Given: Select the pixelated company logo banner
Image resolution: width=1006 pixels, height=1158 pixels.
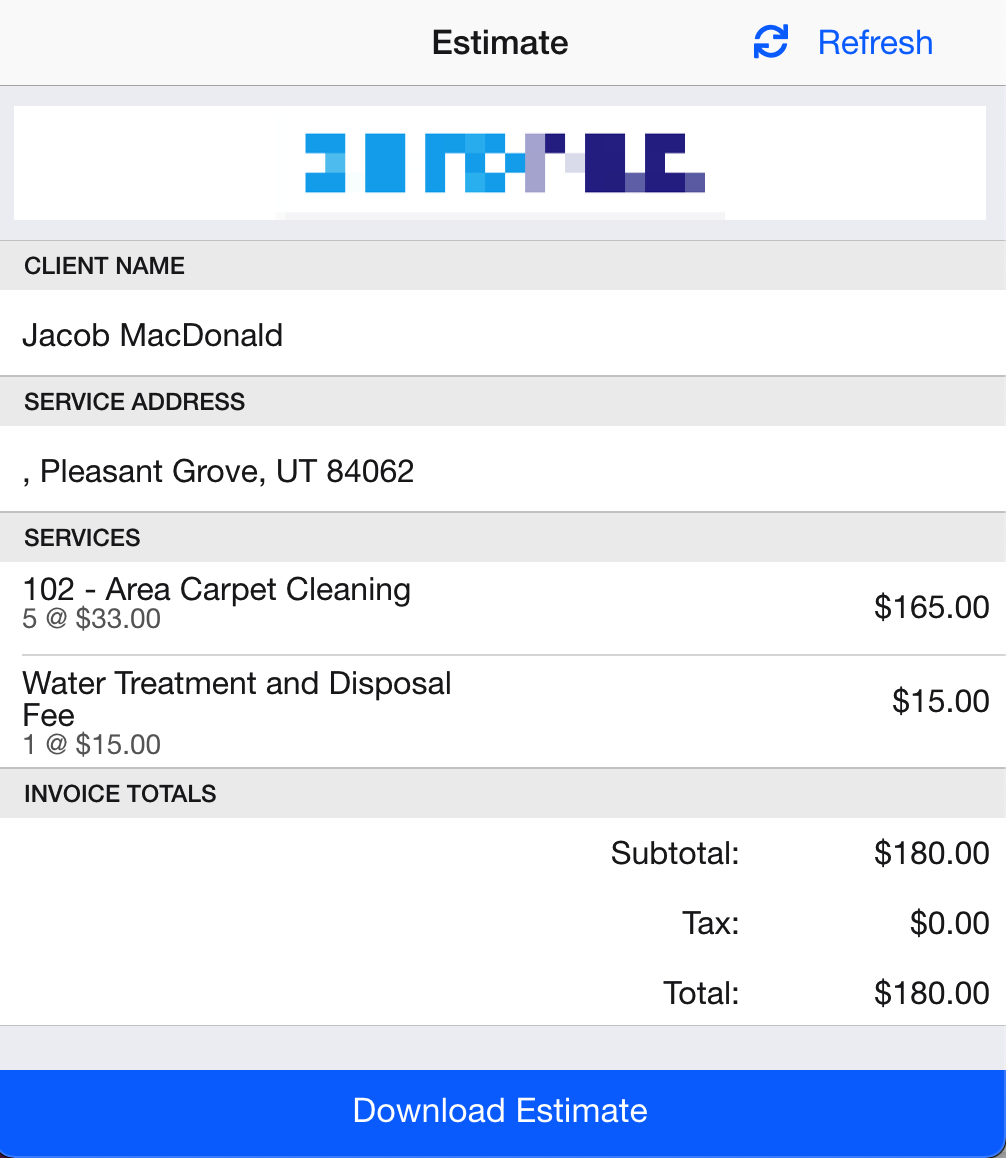Looking at the screenshot, I should [x=500, y=163].
